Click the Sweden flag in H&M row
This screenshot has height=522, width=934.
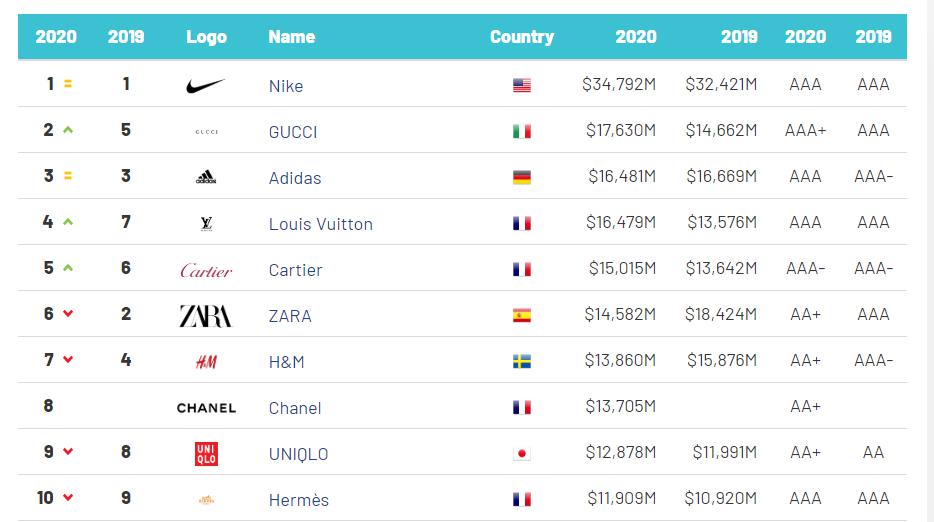click(521, 362)
